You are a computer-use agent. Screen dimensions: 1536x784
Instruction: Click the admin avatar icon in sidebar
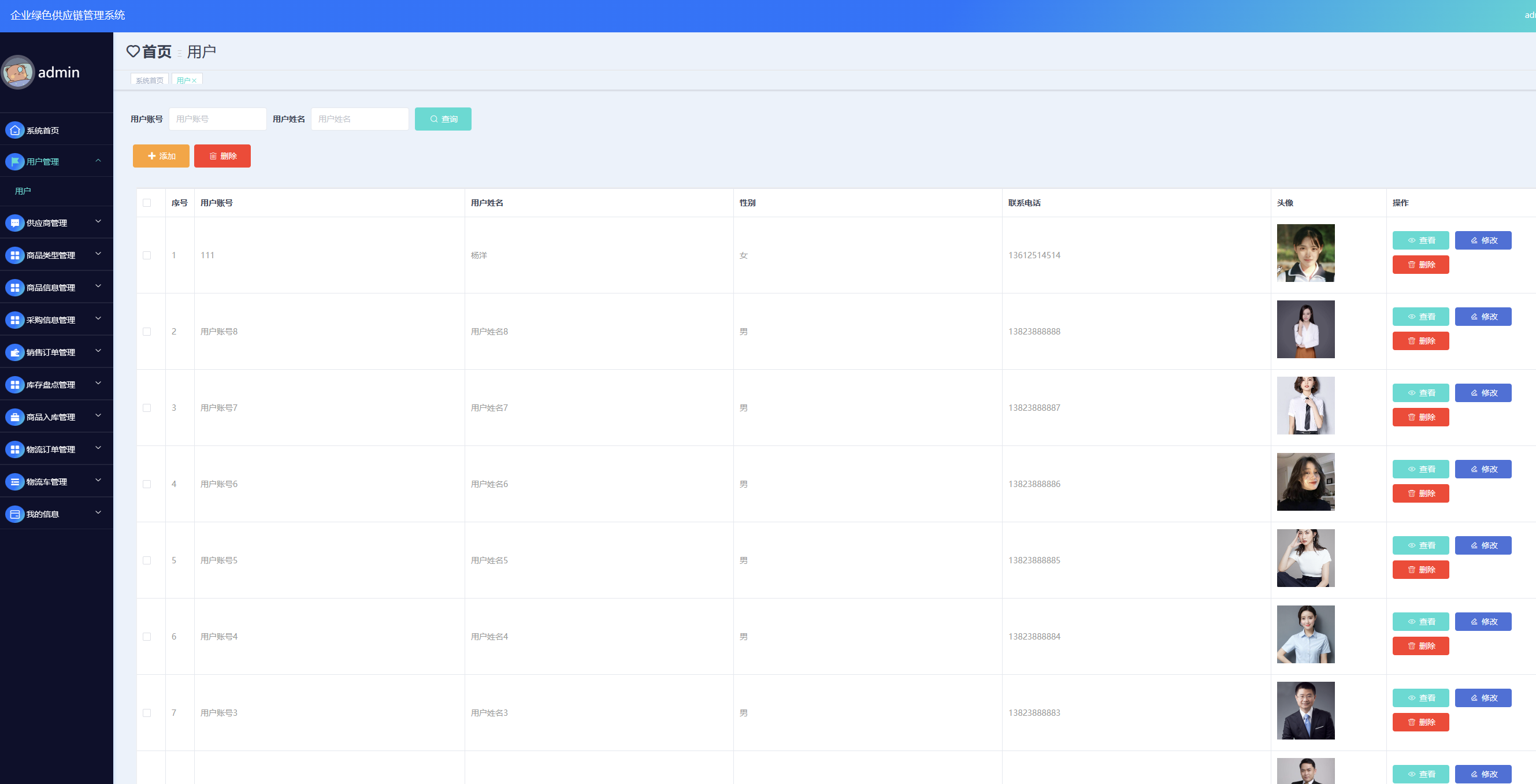[18, 72]
